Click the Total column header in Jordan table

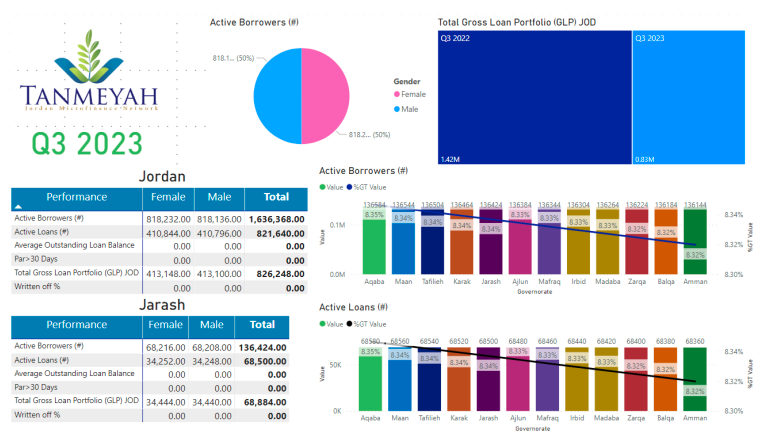(276, 197)
